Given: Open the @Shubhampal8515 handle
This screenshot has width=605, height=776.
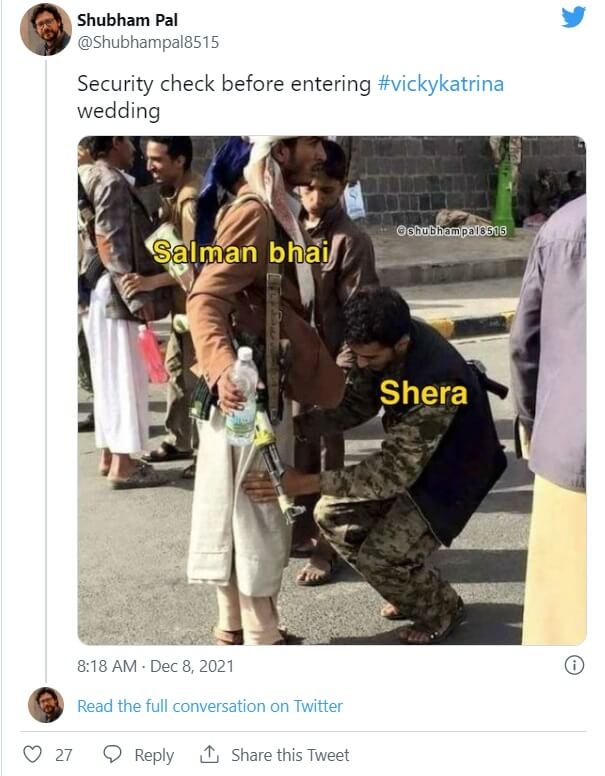Looking at the screenshot, I should coord(148,43).
